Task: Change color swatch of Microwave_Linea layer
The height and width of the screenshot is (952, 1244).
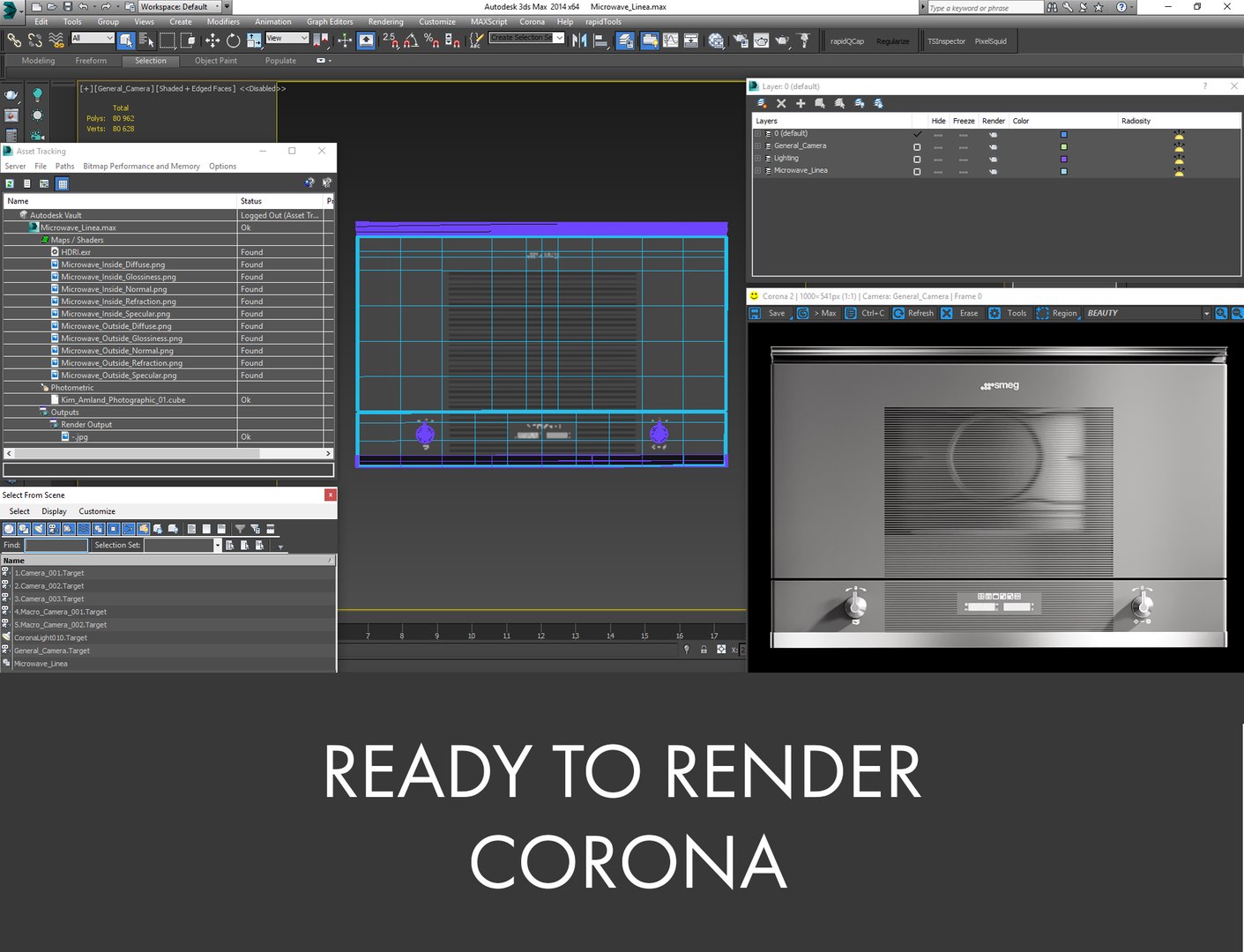Action: (x=1063, y=171)
